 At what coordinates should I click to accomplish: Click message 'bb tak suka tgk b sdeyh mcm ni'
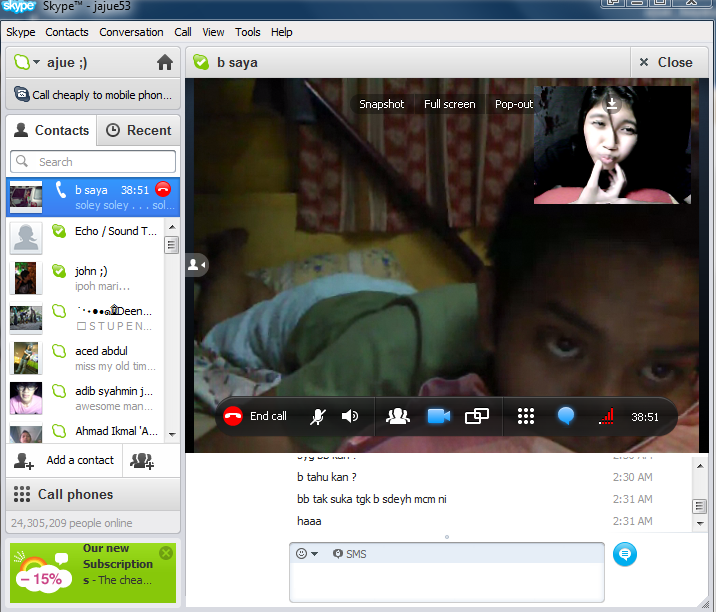[x=372, y=499]
